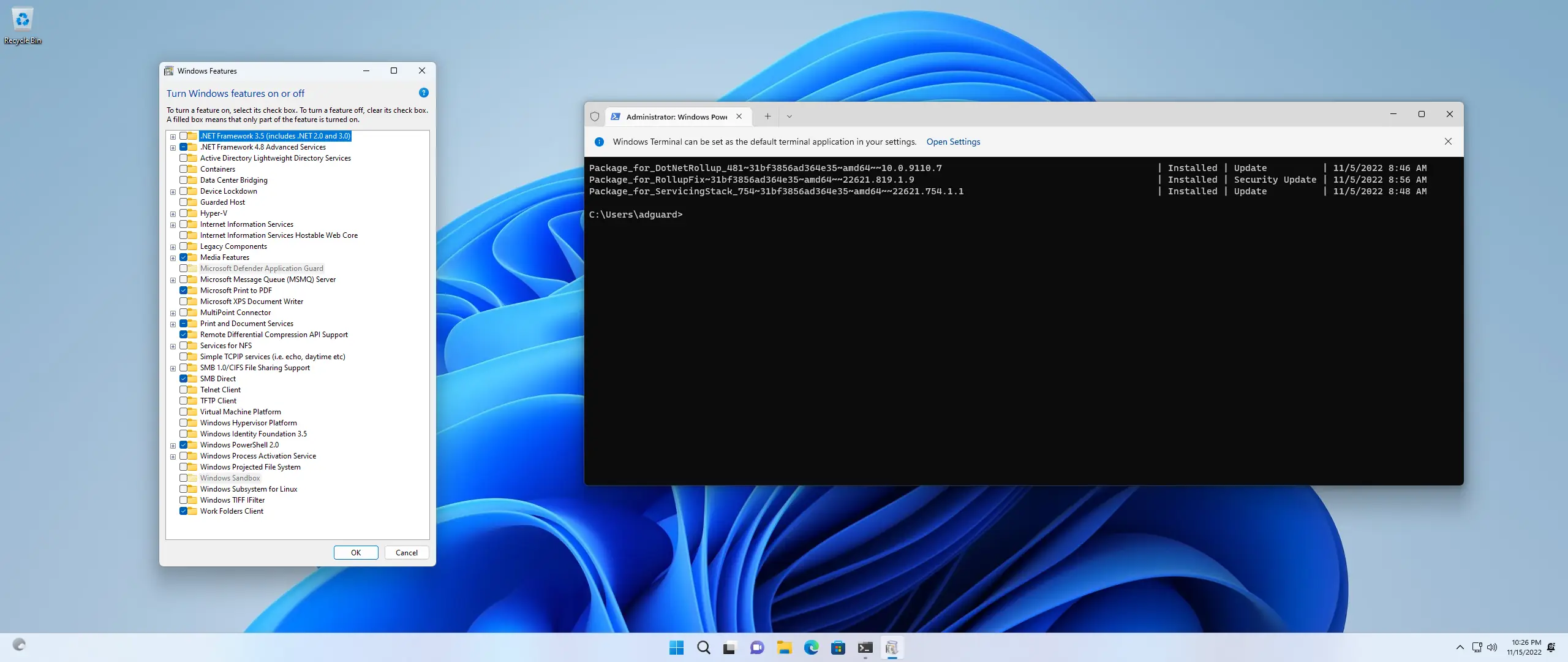
Task: Uncheck Microsoft Print to PDF
Action: [x=183, y=291]
